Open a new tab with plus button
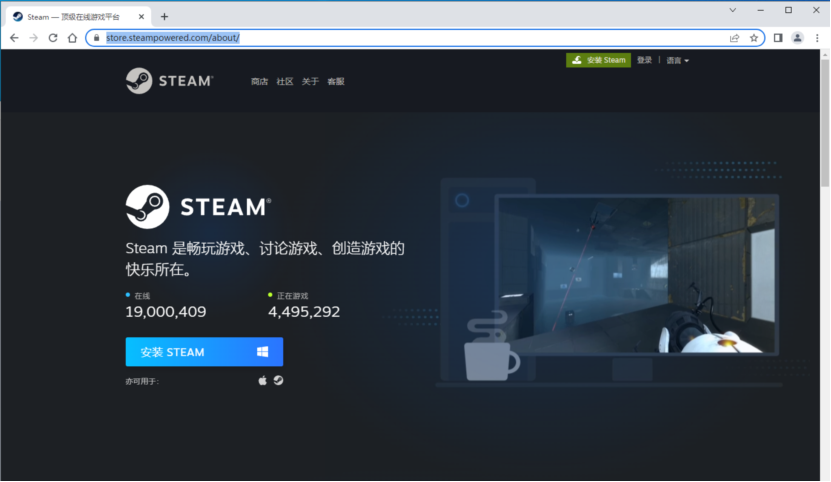The height and width of the screenshot is (482, 831). [164, 16]
